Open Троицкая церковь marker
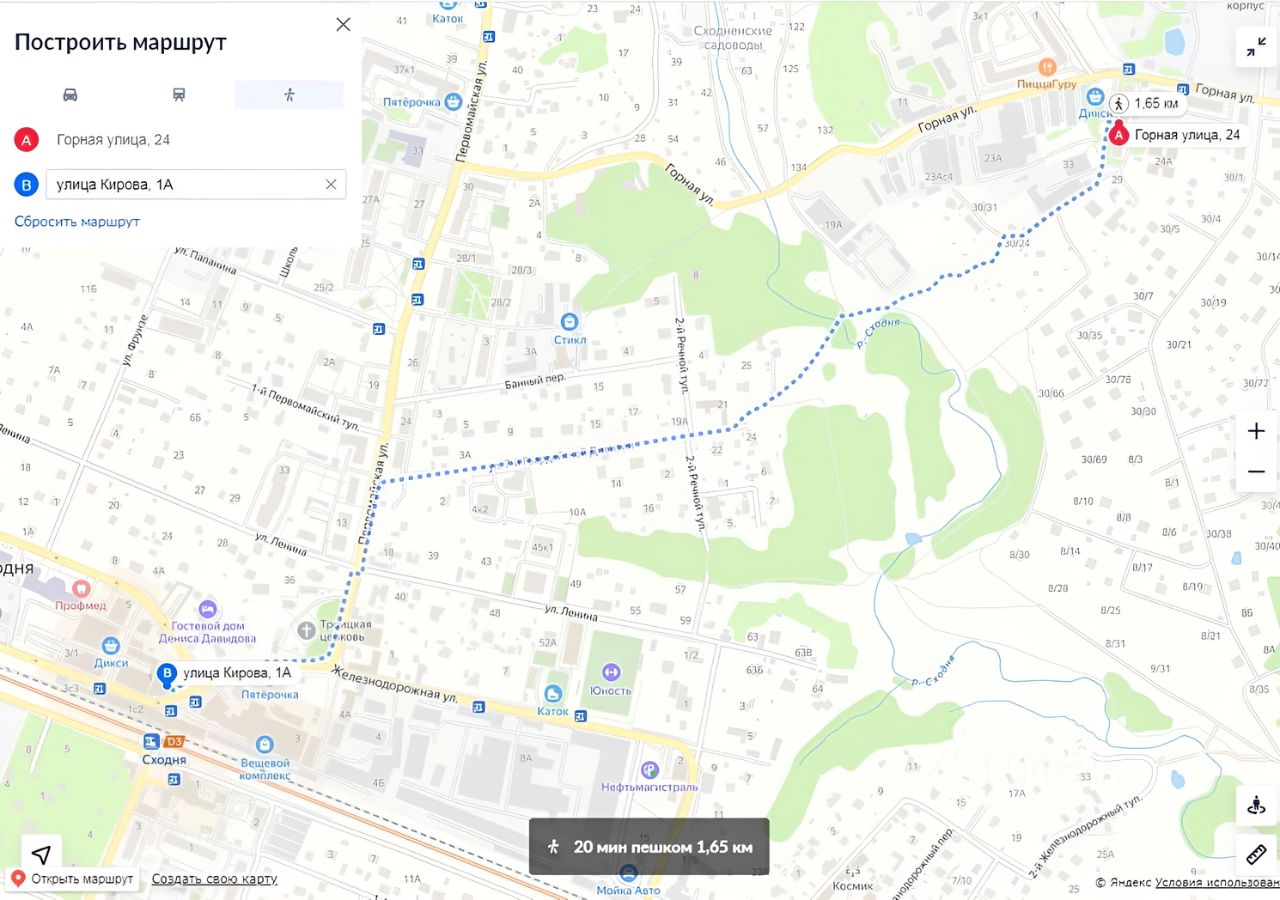1280x900 pixels. coord(308,629)
